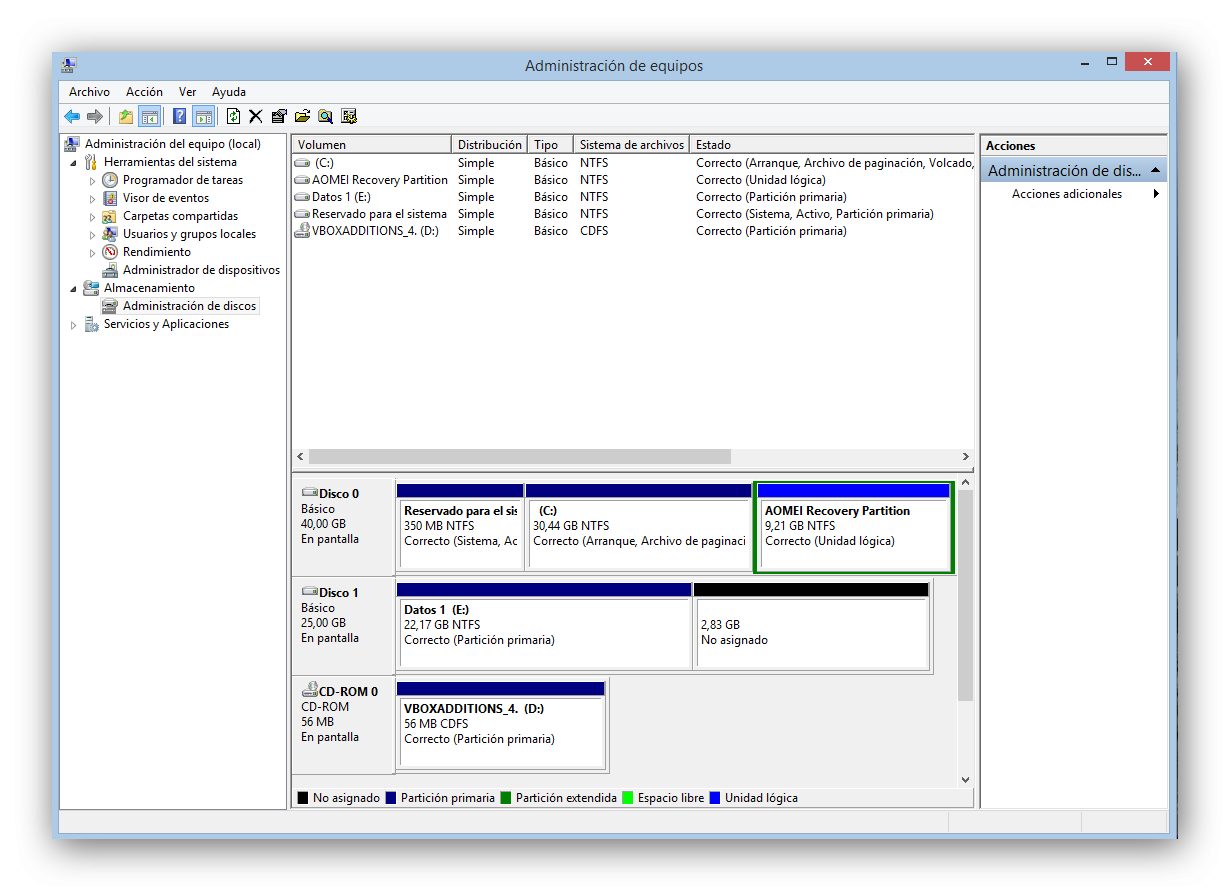Click the Properties toolbar icon
Screen dimensions: 1230x891
coord(279,116)
